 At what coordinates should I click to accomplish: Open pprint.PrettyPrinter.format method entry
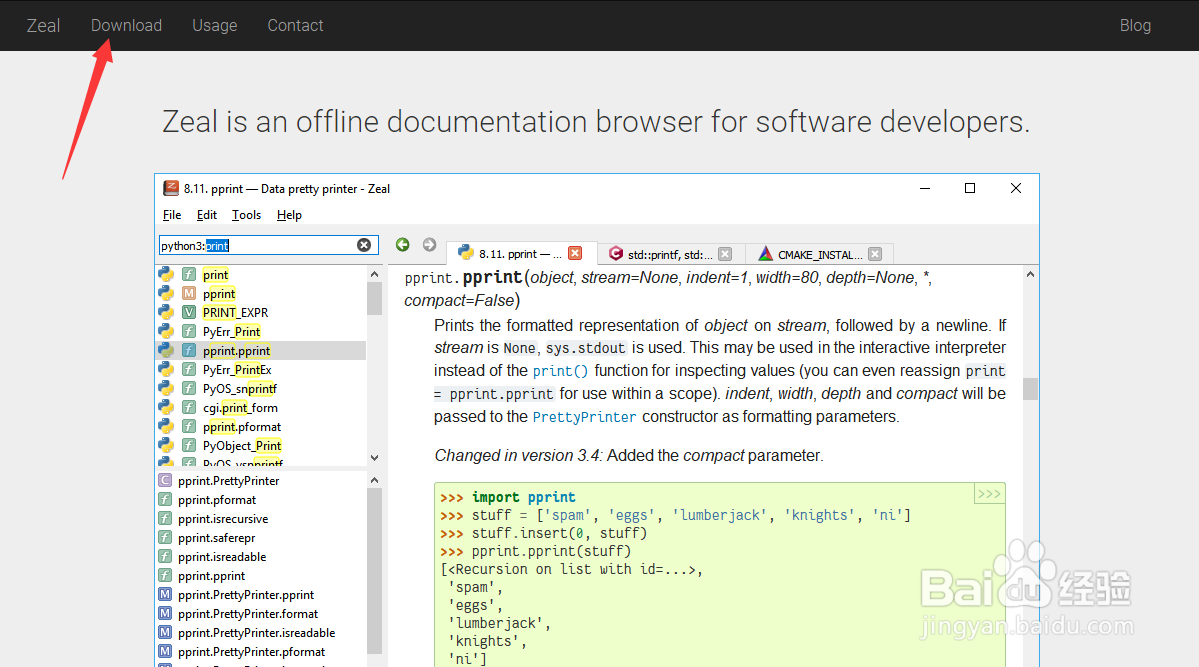pos(248,614)
